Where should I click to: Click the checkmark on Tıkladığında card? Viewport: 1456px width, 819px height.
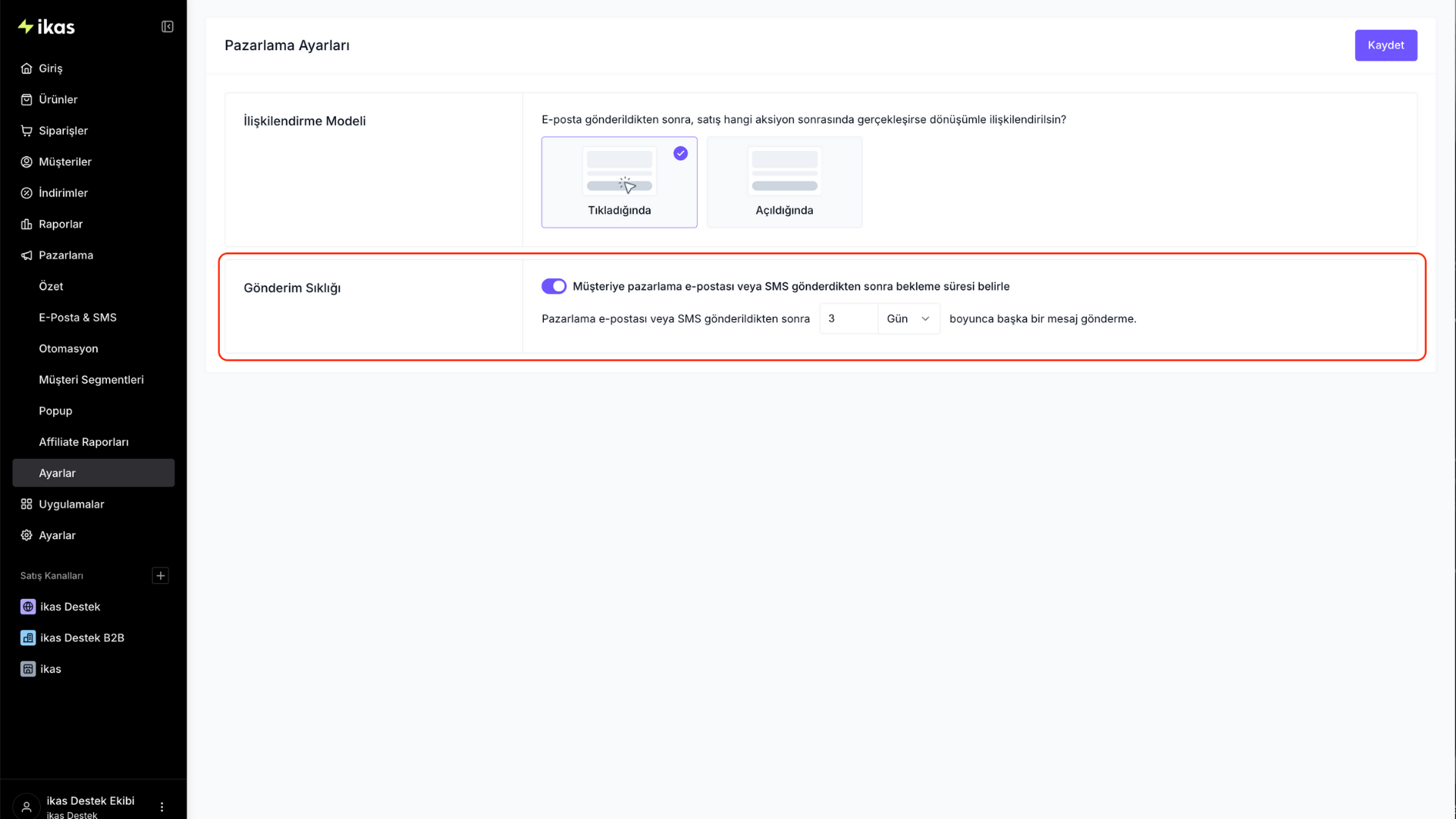(680, 153)
